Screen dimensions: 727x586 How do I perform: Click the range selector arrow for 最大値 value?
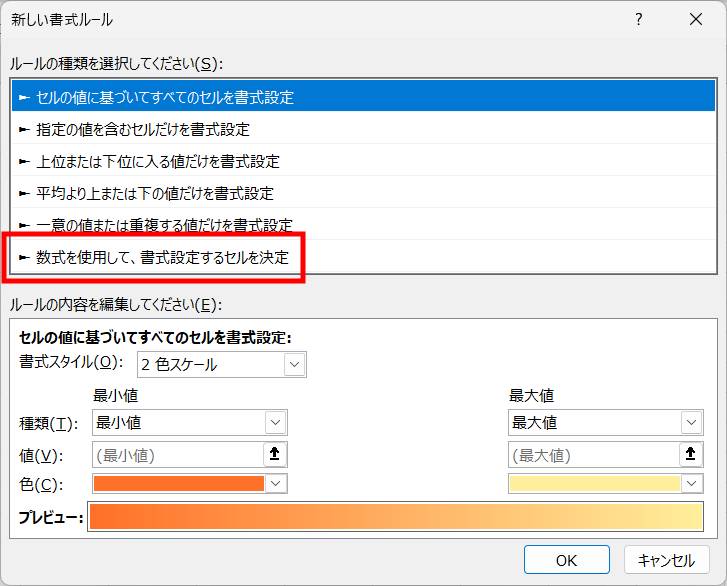coord(691,454)
